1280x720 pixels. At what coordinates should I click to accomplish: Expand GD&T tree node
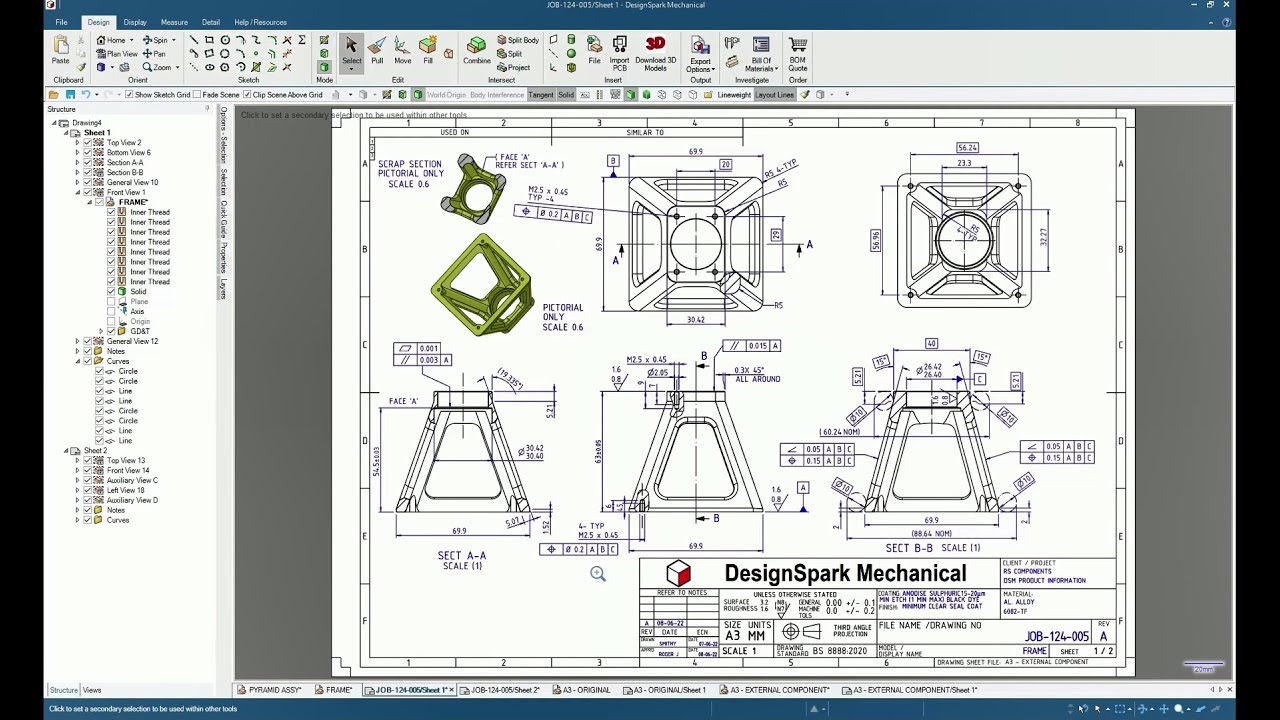(x=101, y=331)
